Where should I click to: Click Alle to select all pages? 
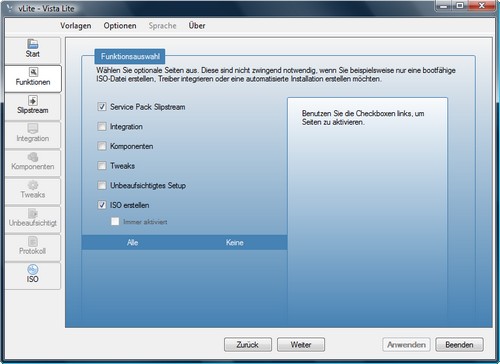pyautogui.click(x=132, y=242)
